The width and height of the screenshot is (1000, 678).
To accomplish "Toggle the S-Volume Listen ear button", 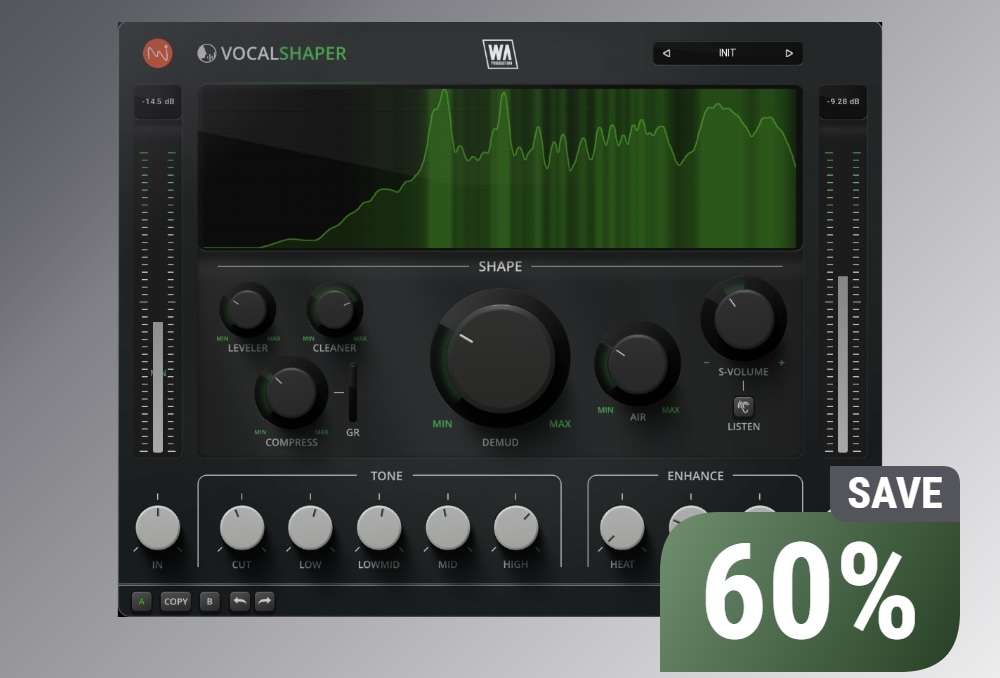I will 743,407.
